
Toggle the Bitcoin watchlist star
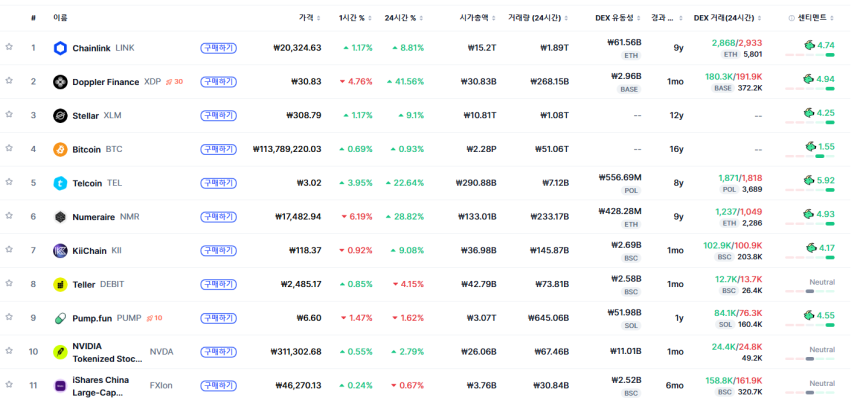(x=9, y=148)
